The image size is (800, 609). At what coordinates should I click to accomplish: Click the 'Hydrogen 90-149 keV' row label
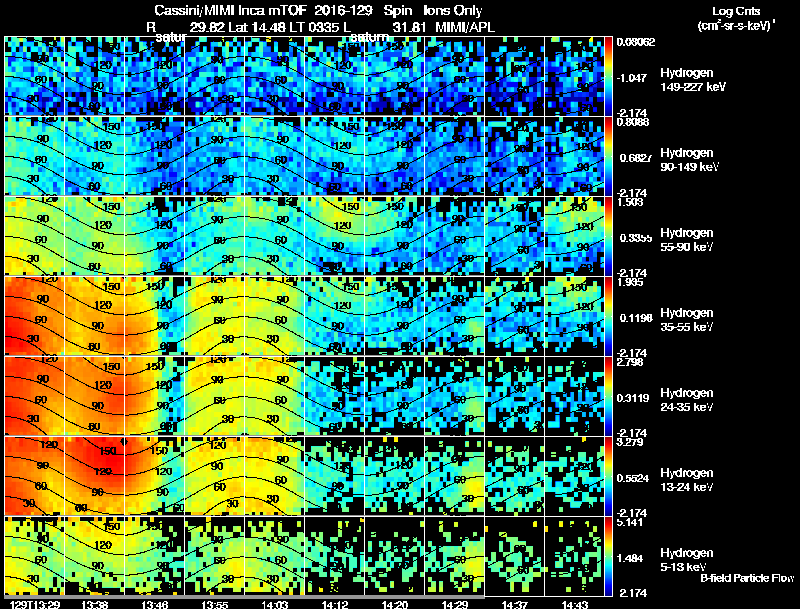689,160
